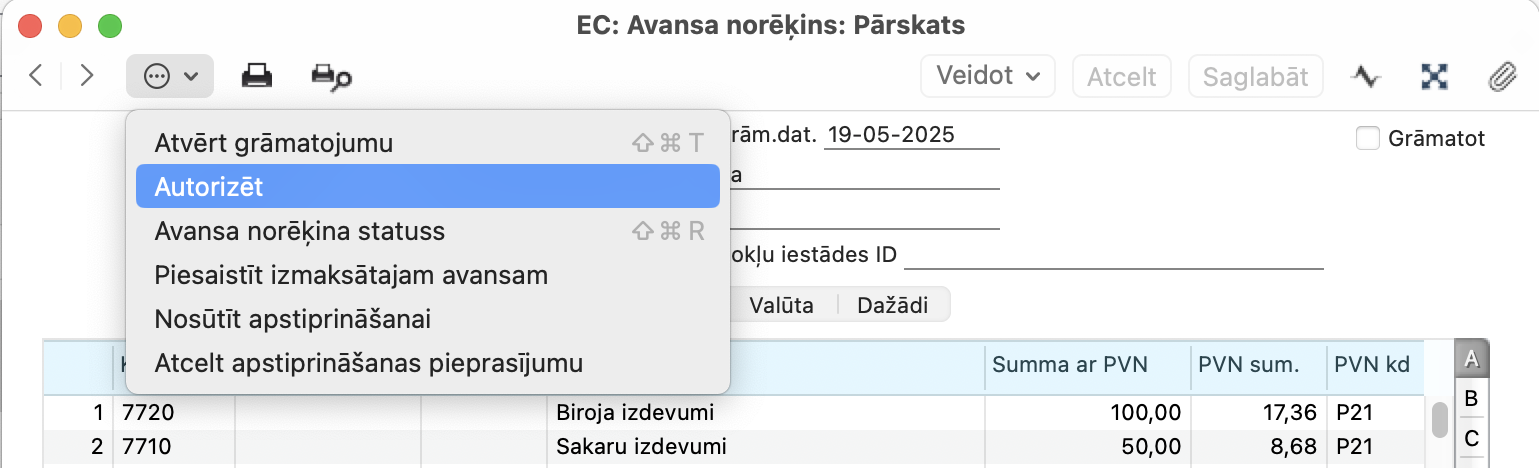The height and width of the screenshot is (468, 1539).
Task: Click the Grām.dat. date field
Action: coord(912,135)
